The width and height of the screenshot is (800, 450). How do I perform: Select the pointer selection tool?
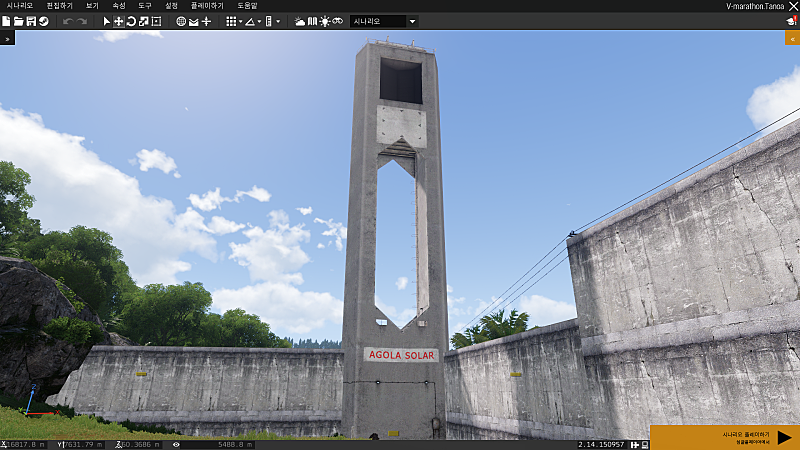coord(107,21)
